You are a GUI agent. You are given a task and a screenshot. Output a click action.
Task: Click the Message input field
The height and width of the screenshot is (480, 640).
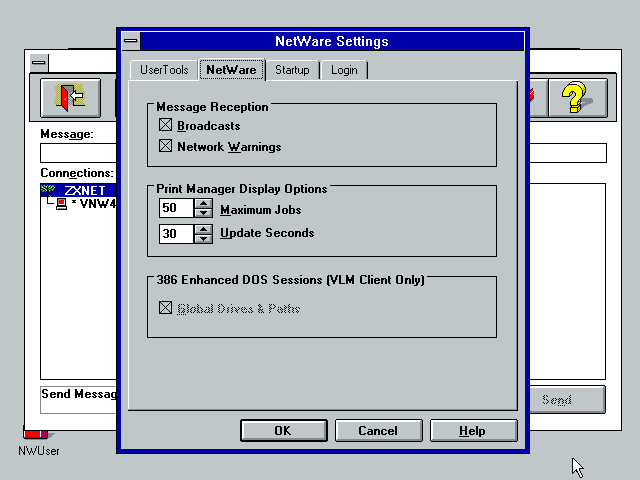pyautogui.click(x=78, y=153)
